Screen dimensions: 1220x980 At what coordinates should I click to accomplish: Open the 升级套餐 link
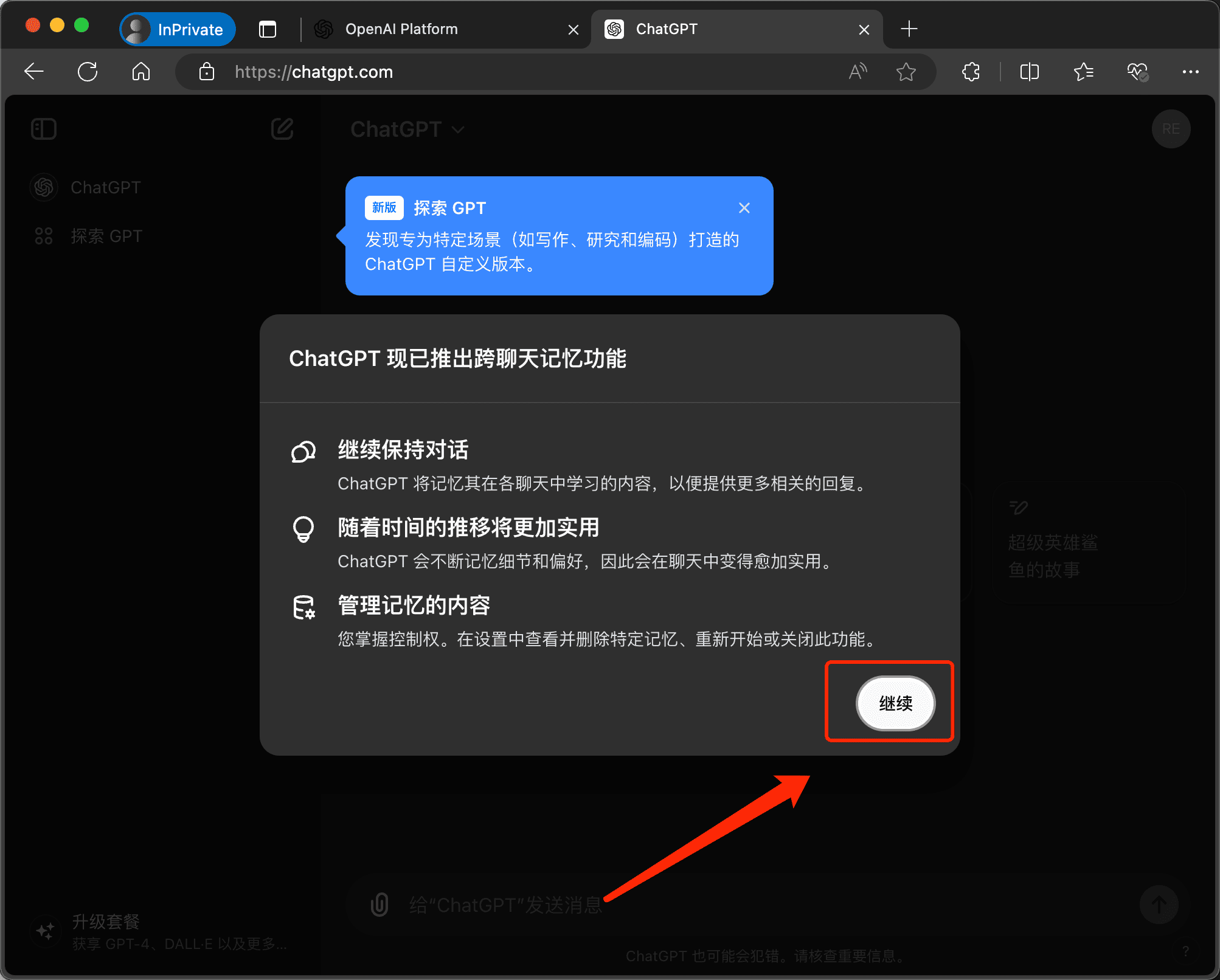coord(106,922)
